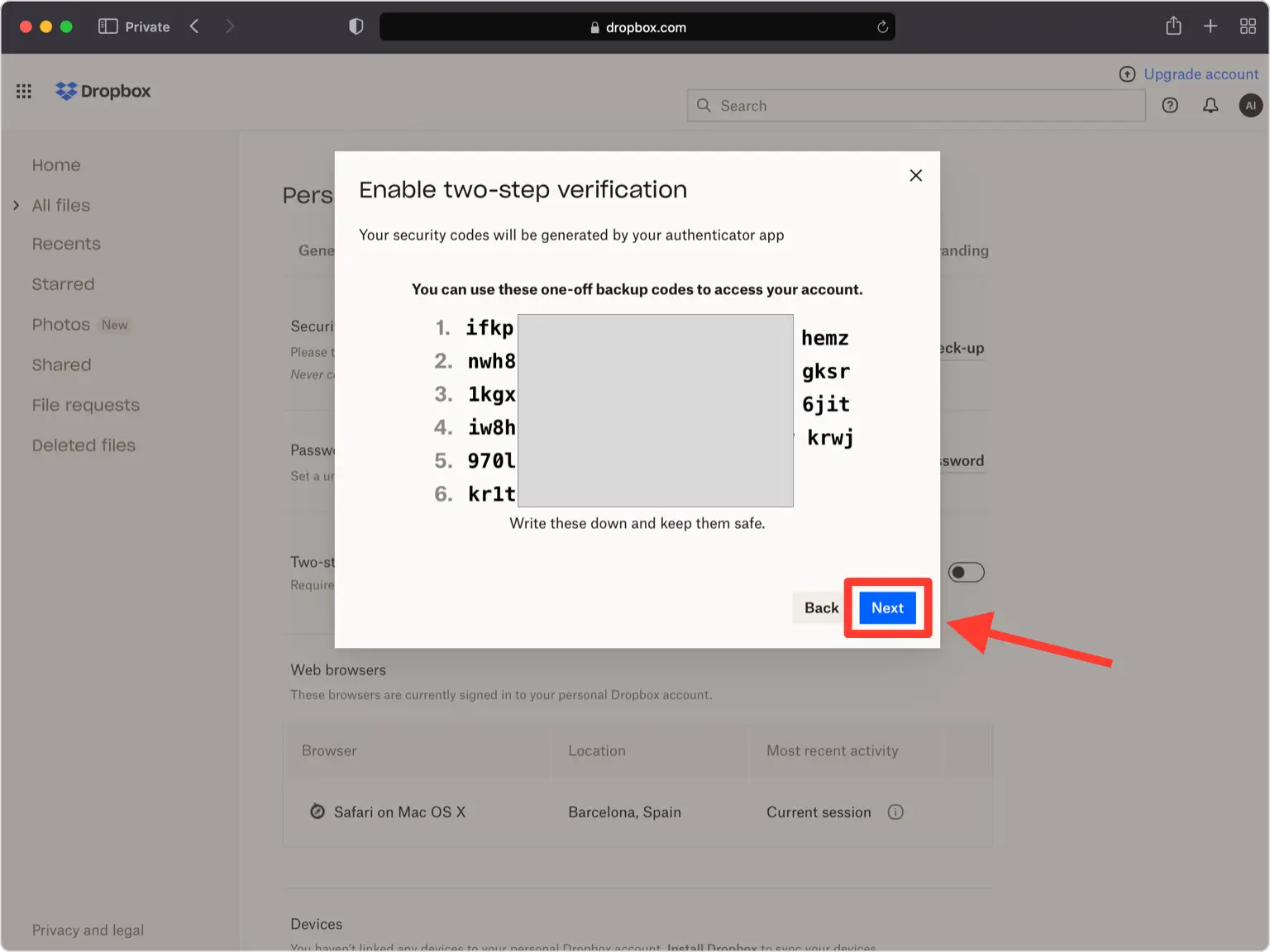Reload the page with the refresh icon

click(882, 26)
